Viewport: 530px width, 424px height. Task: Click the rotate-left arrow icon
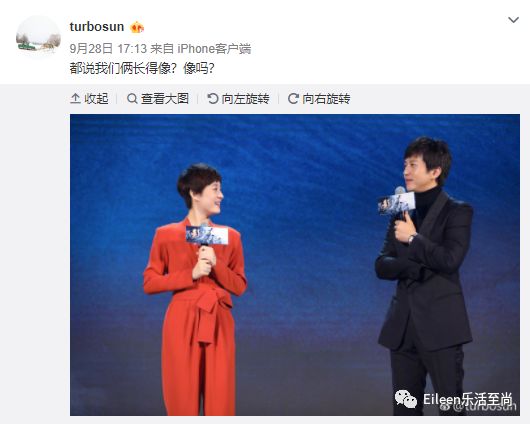[213, 99]
